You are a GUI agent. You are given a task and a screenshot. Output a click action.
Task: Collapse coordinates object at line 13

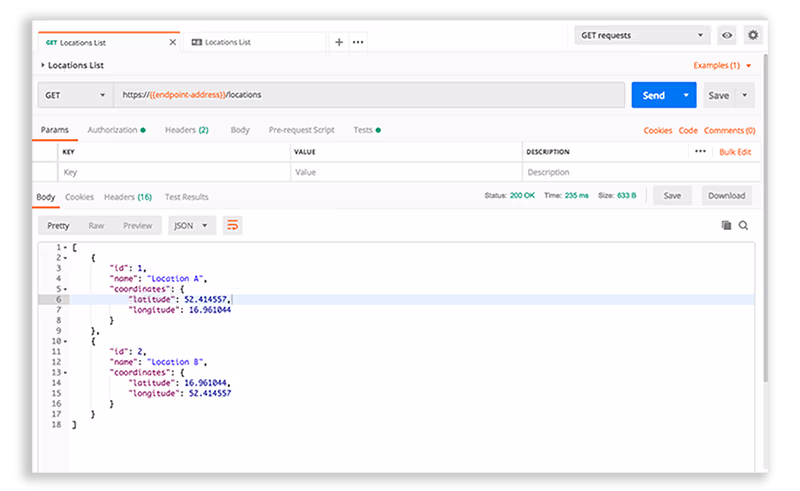click(65, 373)
